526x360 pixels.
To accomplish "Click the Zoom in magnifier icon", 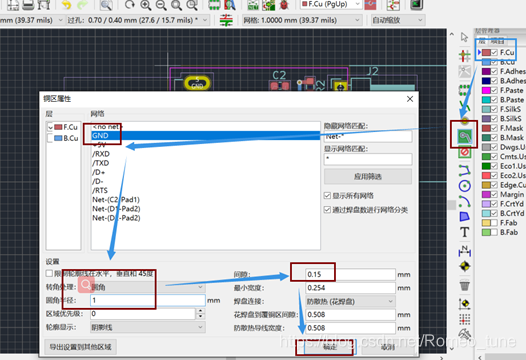I will [x=145, y=5].
